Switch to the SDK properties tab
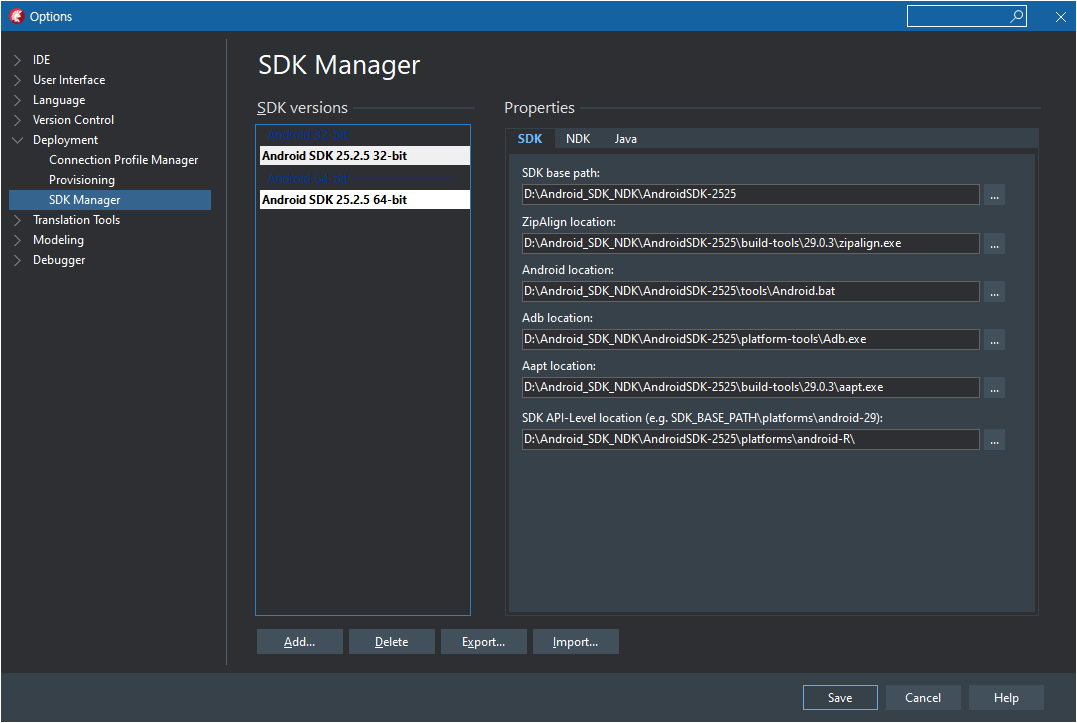Viewport: 1077px width, 723px height. coord(530,139)
